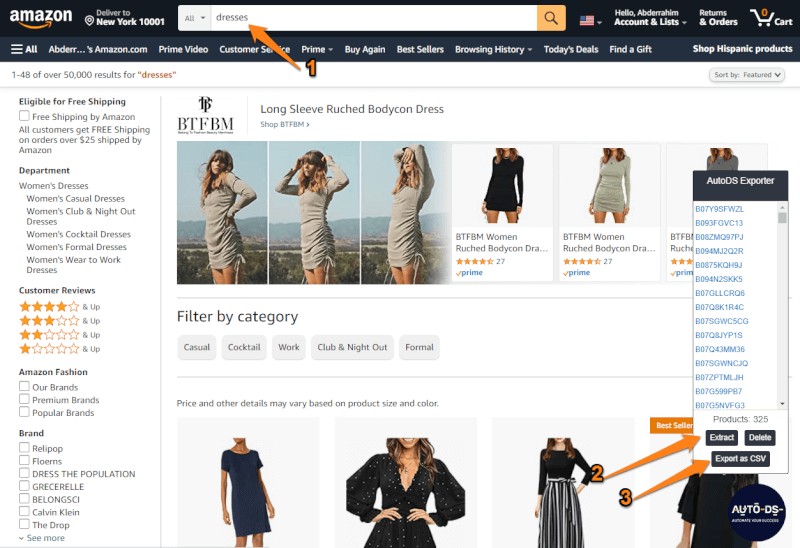Open the black polka dot dress product
This screenshot has height=548, width=800.
coord(406,482)
